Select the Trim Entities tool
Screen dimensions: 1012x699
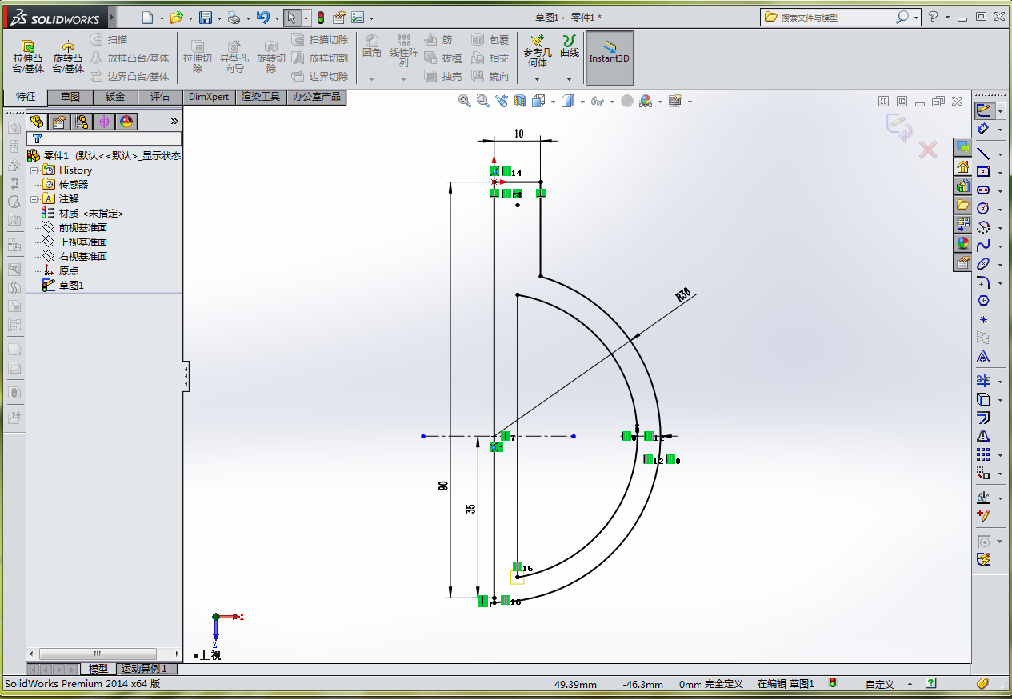983,381
